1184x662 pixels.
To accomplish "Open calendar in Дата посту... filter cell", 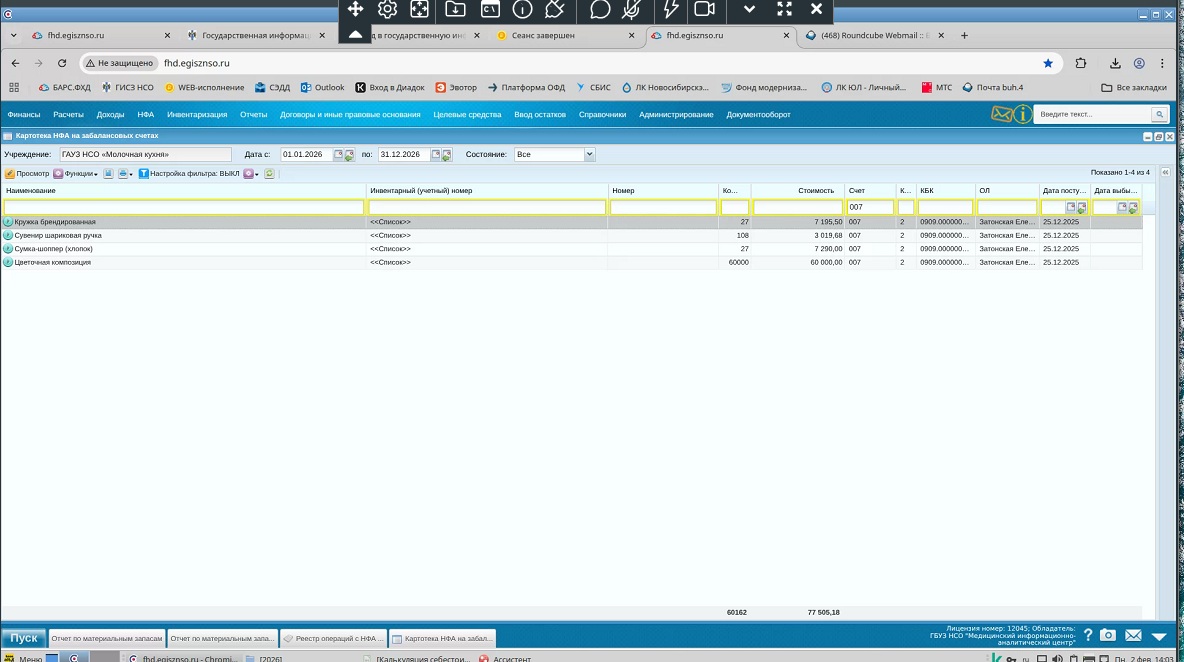I will click(1071, 207).
